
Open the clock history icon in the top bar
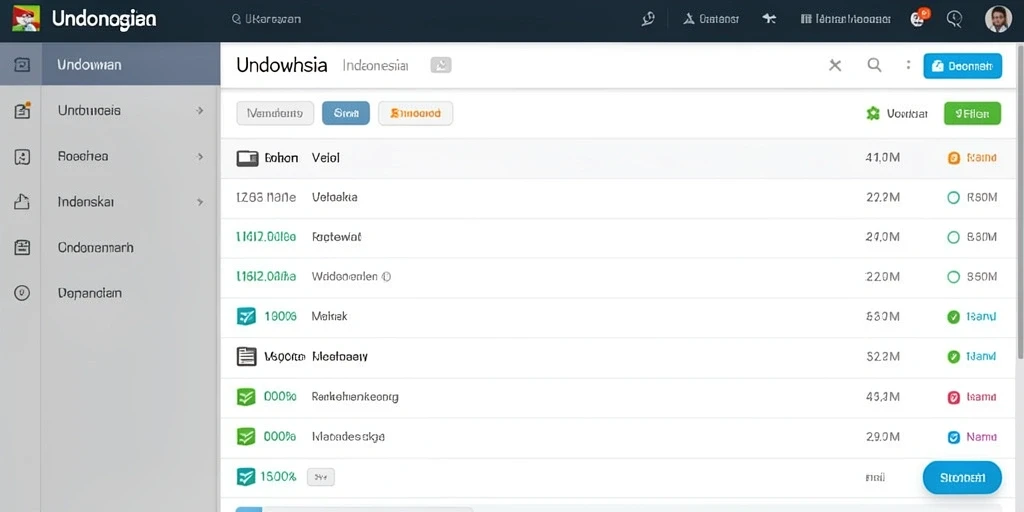[954, 19]
